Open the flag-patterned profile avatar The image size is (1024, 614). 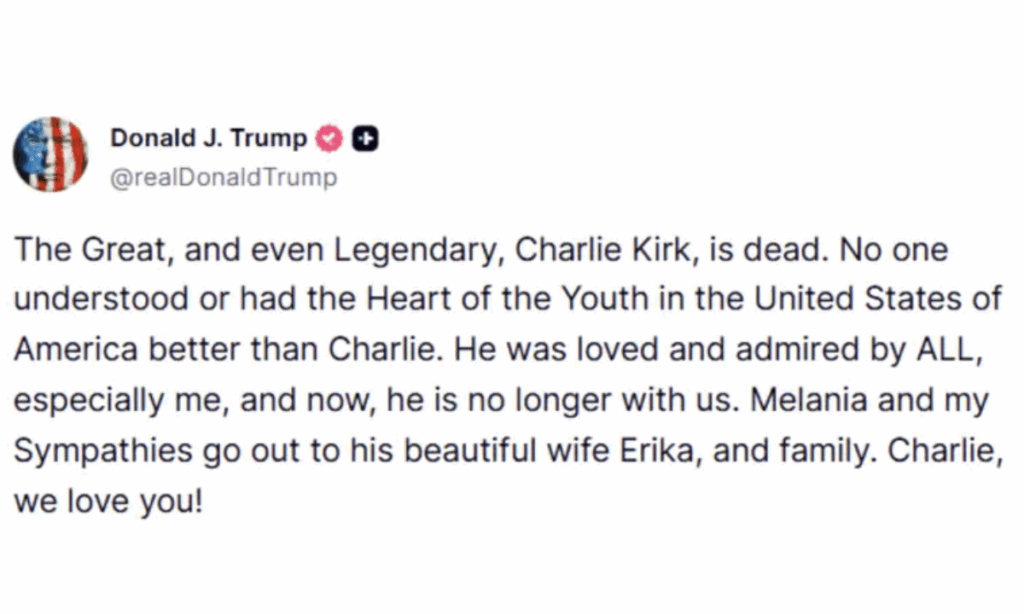tap(50, 154)
